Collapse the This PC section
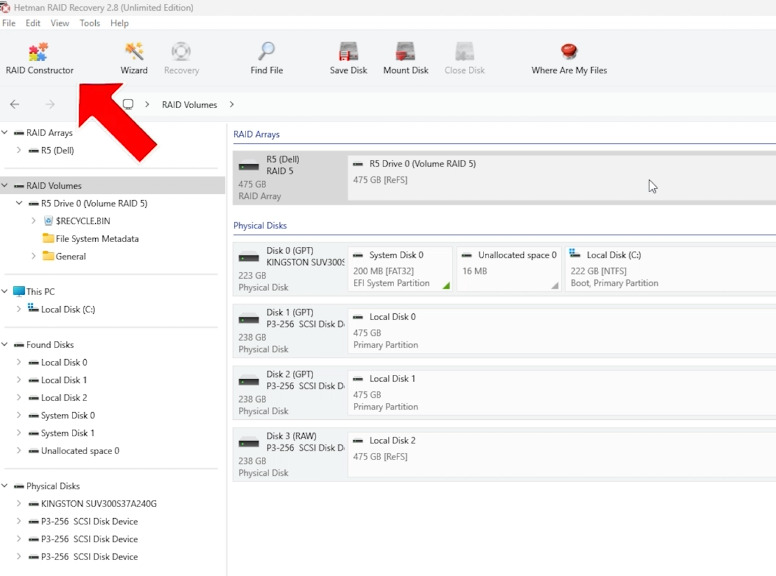Image resolution: width=776 pixels, height=576 pixels. tap(5, 291)
